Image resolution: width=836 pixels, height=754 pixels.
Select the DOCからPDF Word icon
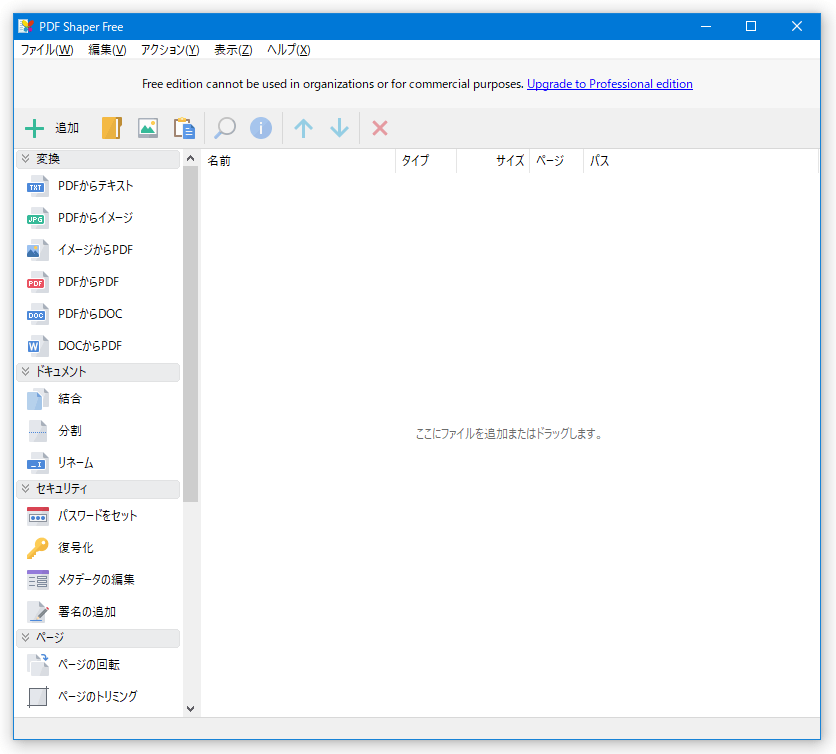37,346
